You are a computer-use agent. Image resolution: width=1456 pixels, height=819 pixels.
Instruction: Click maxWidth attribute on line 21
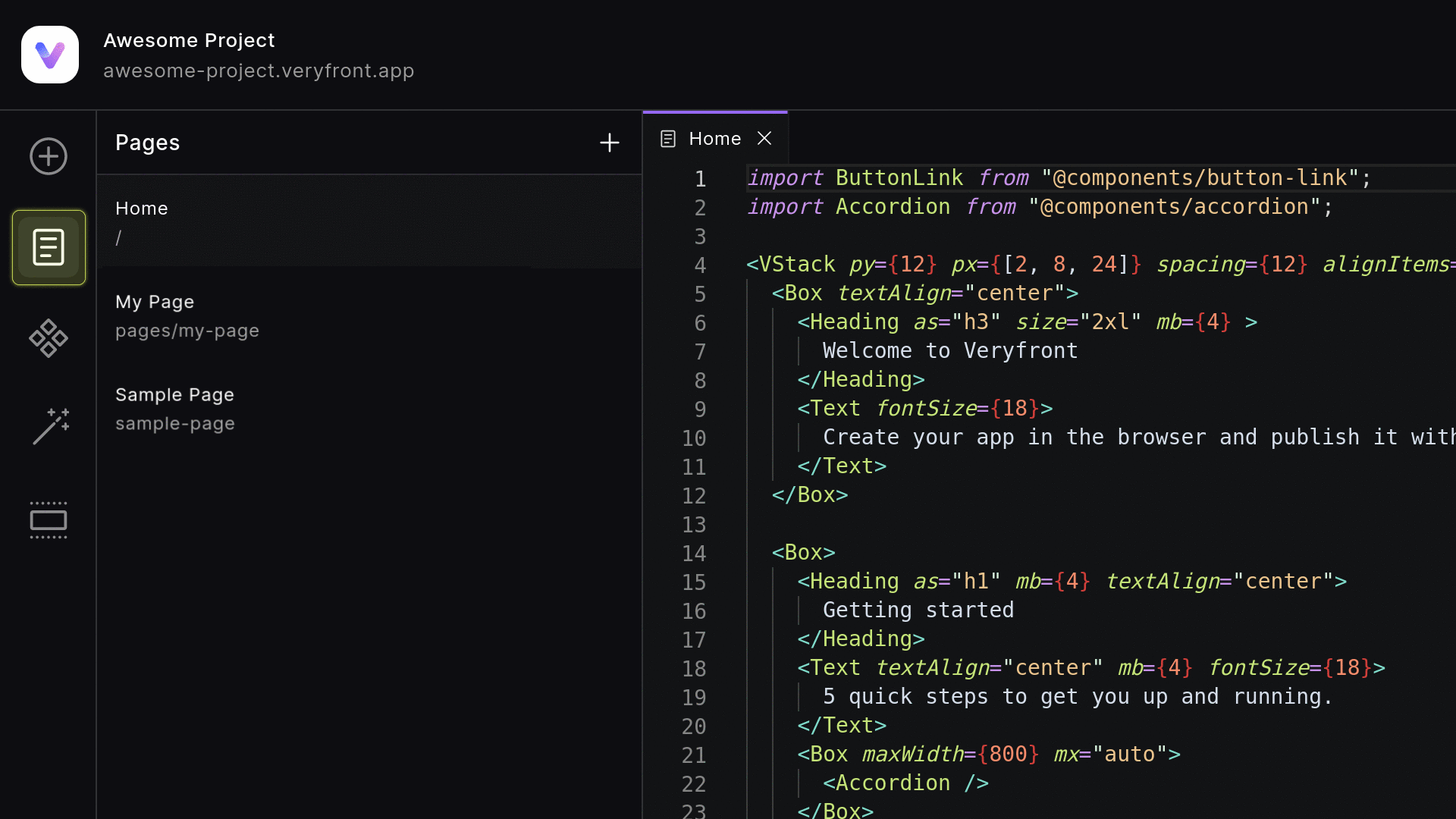[912, 754]
